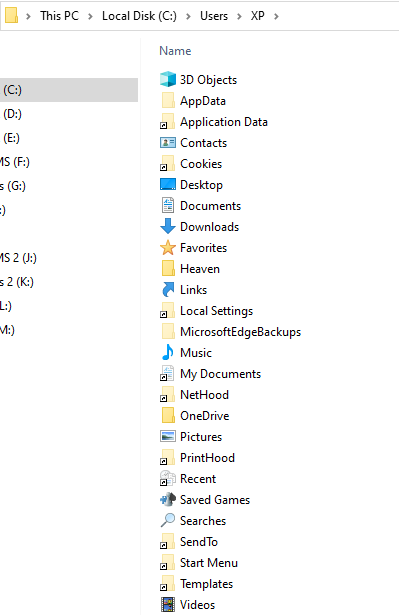Image resolution: width=399 pixels, height=615 pixels.
Task: Click the Documents page icon
Action: pyautogui.click(x=168, y=206)
